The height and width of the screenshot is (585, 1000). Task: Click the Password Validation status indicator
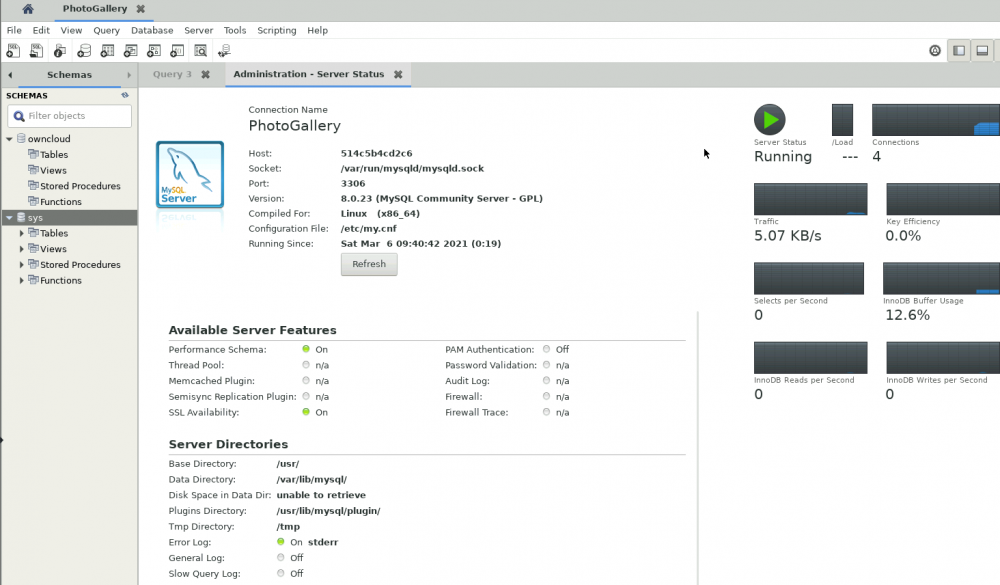[x=547, y=365]
